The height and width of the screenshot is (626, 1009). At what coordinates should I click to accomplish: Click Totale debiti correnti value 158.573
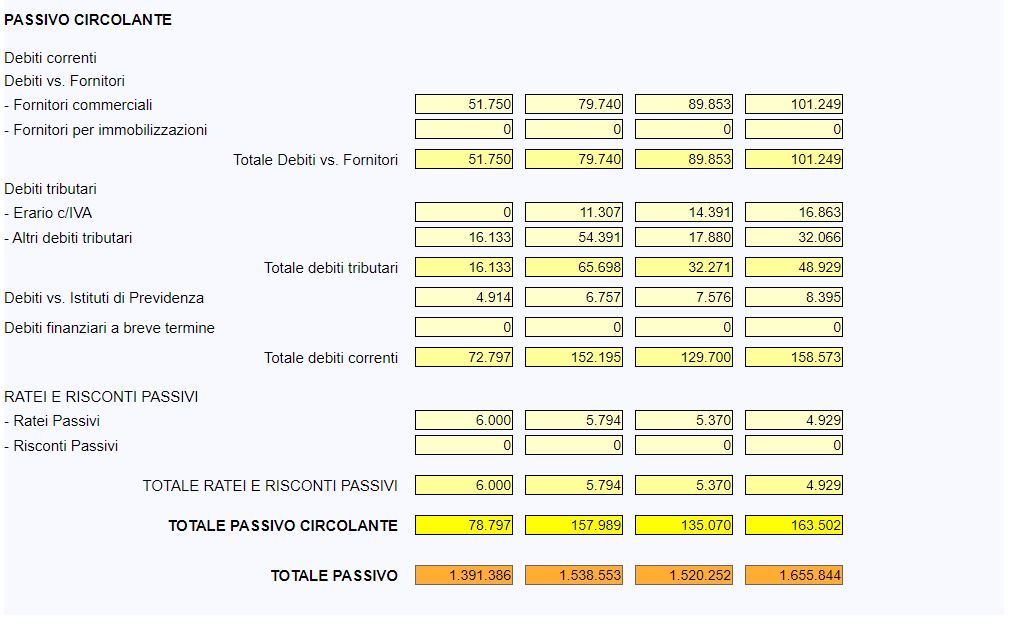point(794,357)
